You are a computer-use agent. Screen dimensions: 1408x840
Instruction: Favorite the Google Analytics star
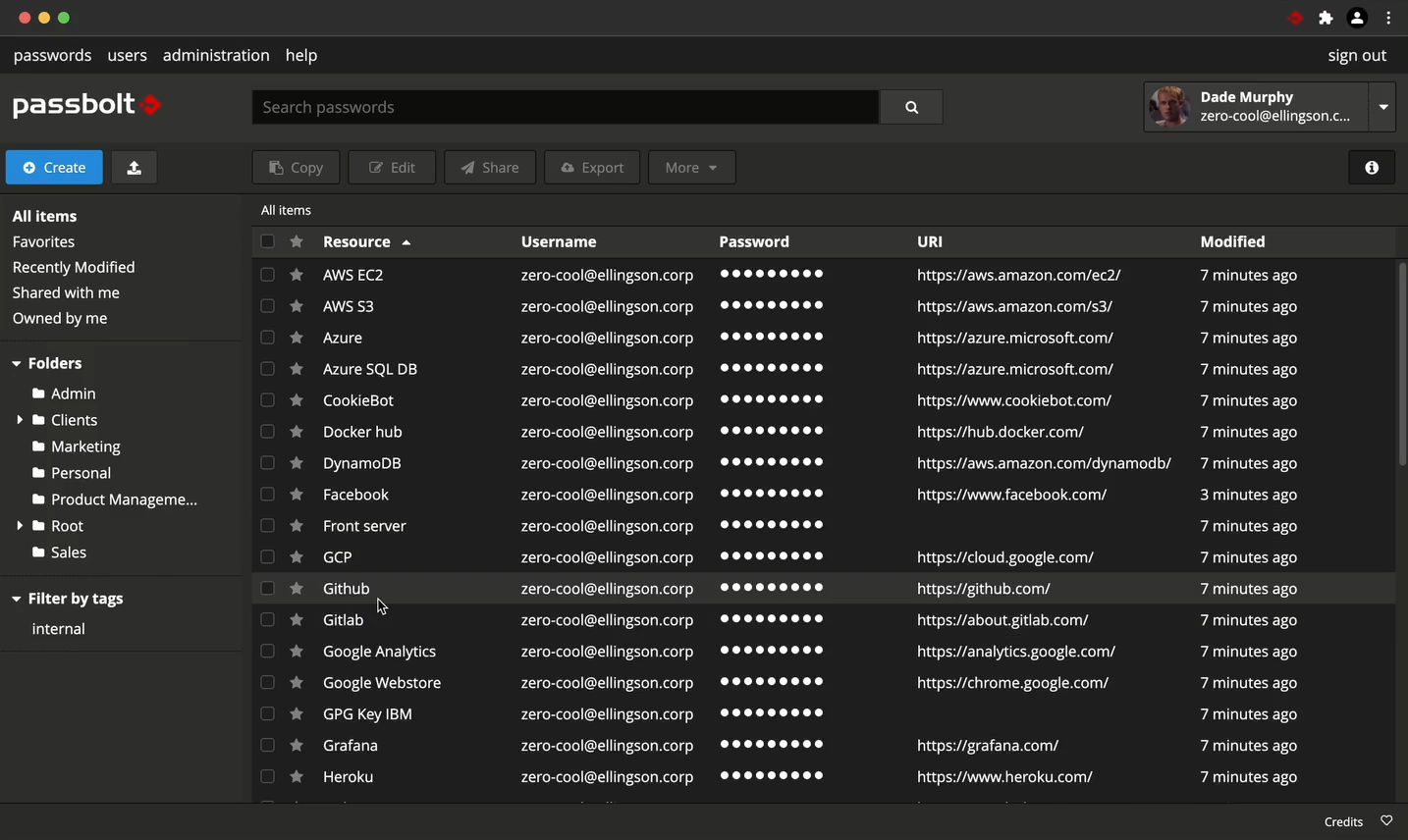(x=297, y=652)
